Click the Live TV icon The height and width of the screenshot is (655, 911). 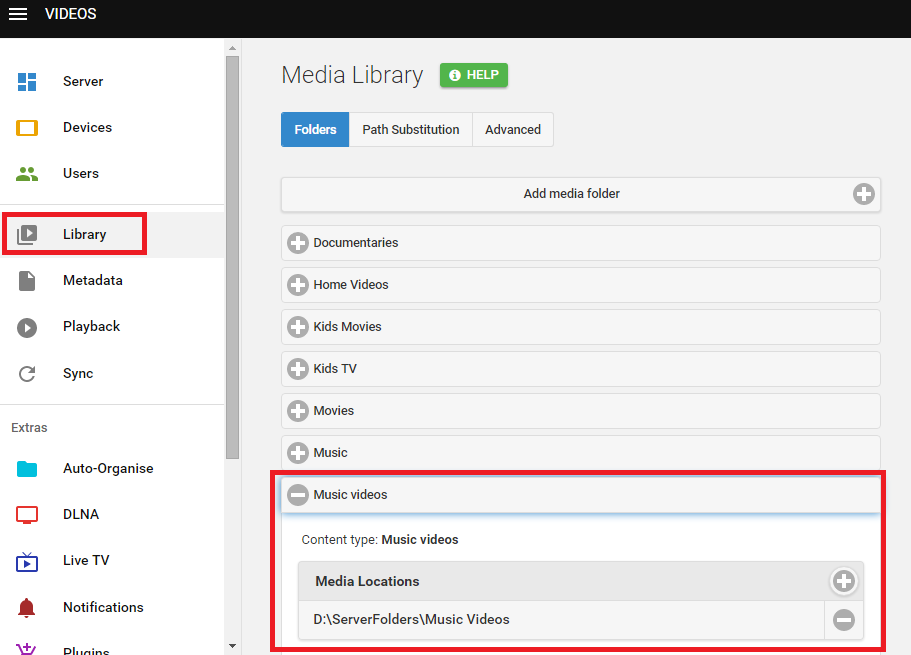click(27, 561)
